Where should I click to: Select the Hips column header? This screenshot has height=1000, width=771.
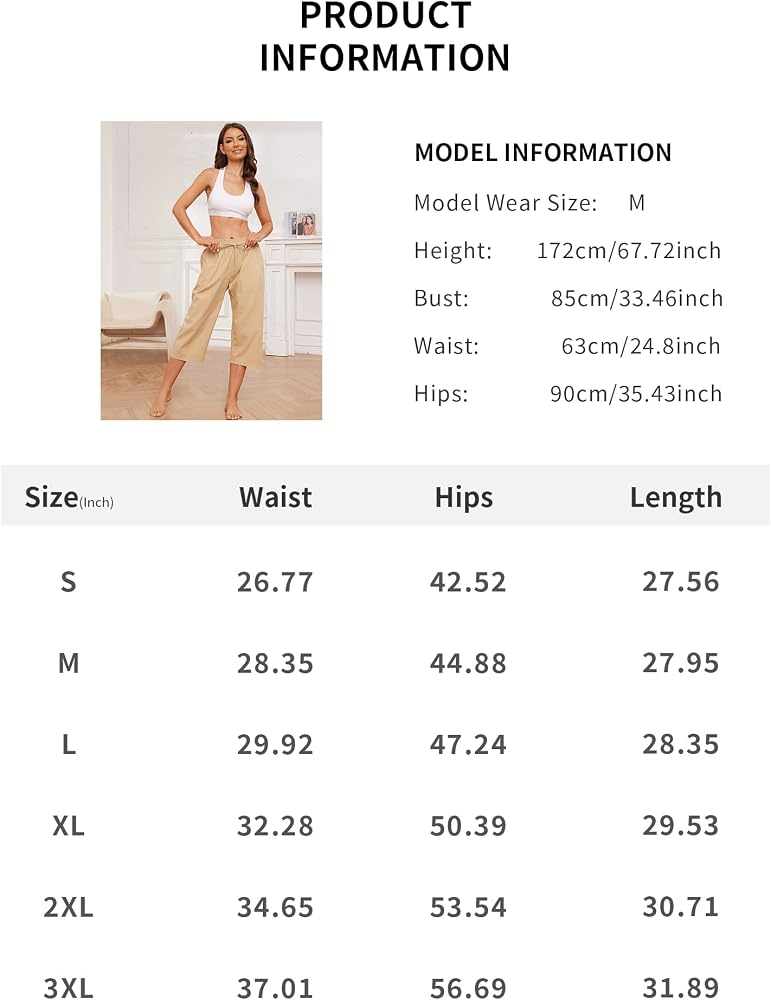pyautogui.click(x=464, y=498)
